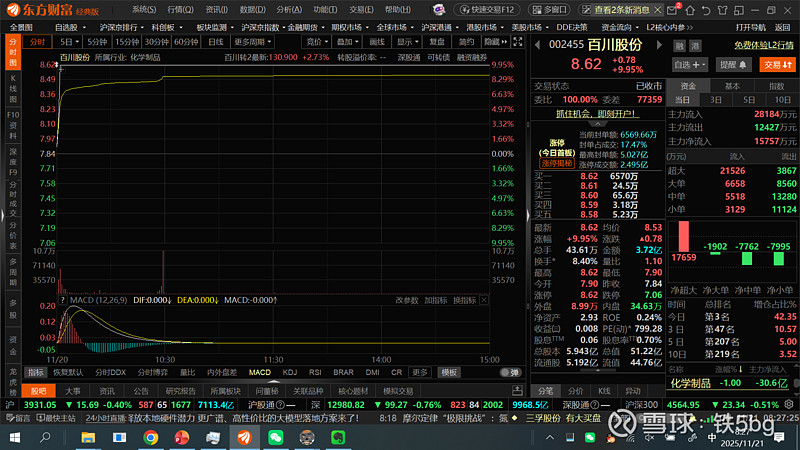Toggle the 弹 popup switch
The image size is (800, 450).
tap(510, 372)
